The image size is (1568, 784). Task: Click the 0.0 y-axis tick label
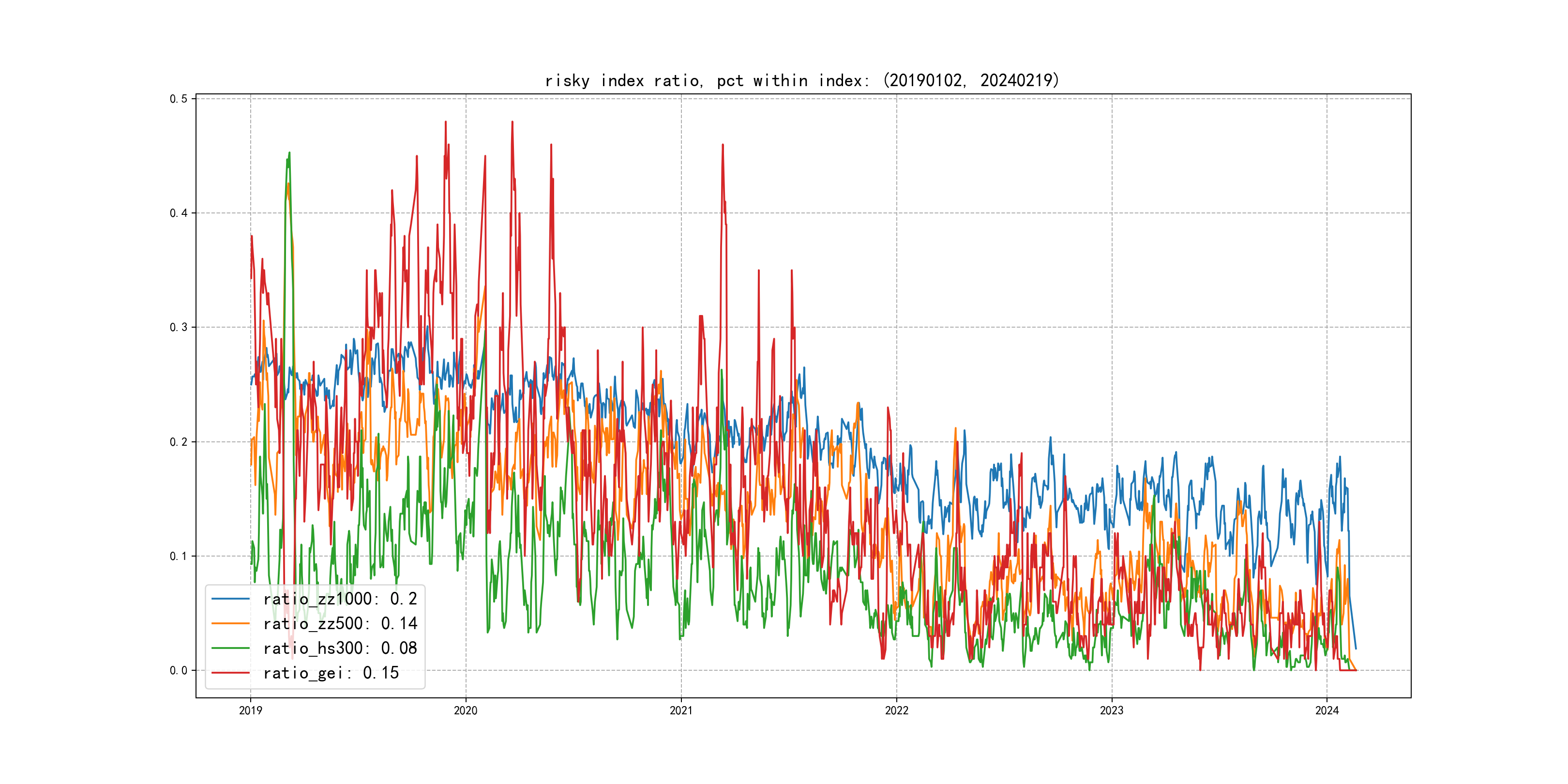[179, 671]
